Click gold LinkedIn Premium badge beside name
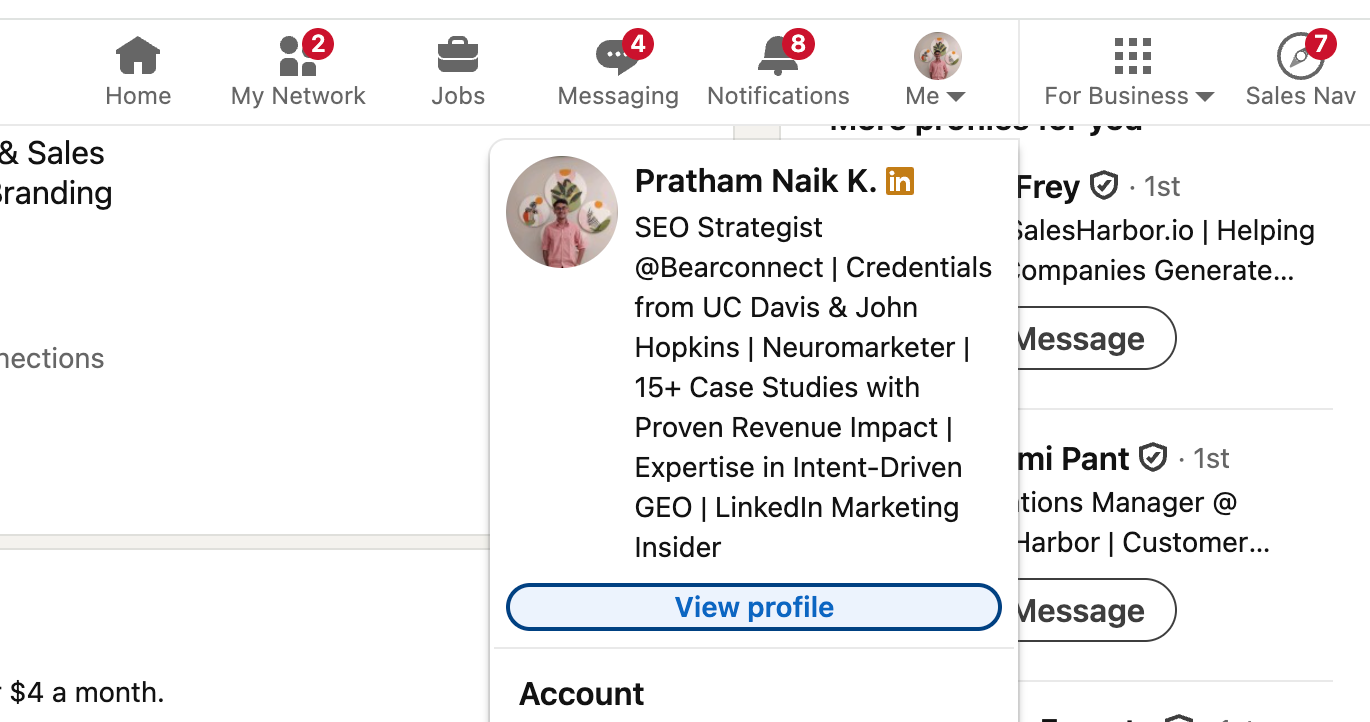The height and width of the screenshot is (722, 1370). pyautogui.click(x=900, y=181)
